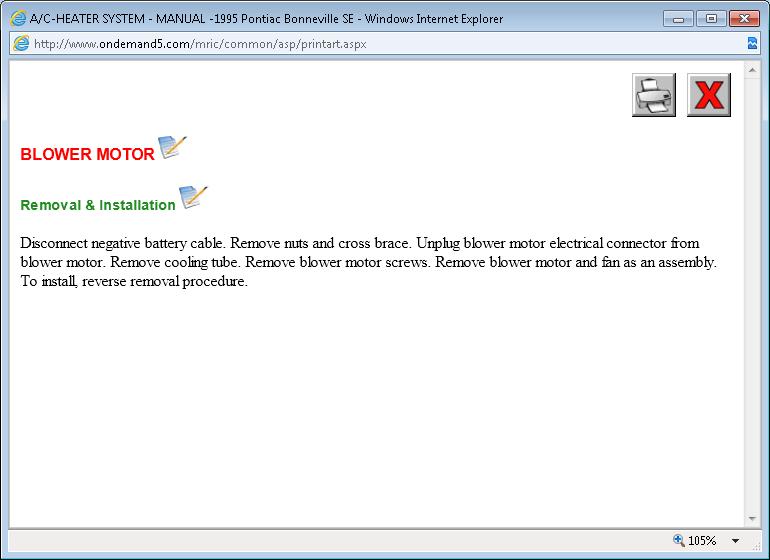Click the printer icon to print article
Image resolution: width=770 pixels, height=560 pixels.
(x=654, y=95)
